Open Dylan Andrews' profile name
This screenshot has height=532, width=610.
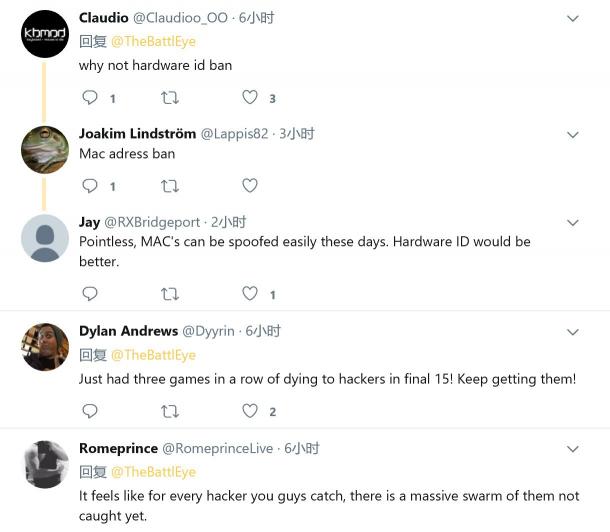pyautogui.click(x=128, y=331)
